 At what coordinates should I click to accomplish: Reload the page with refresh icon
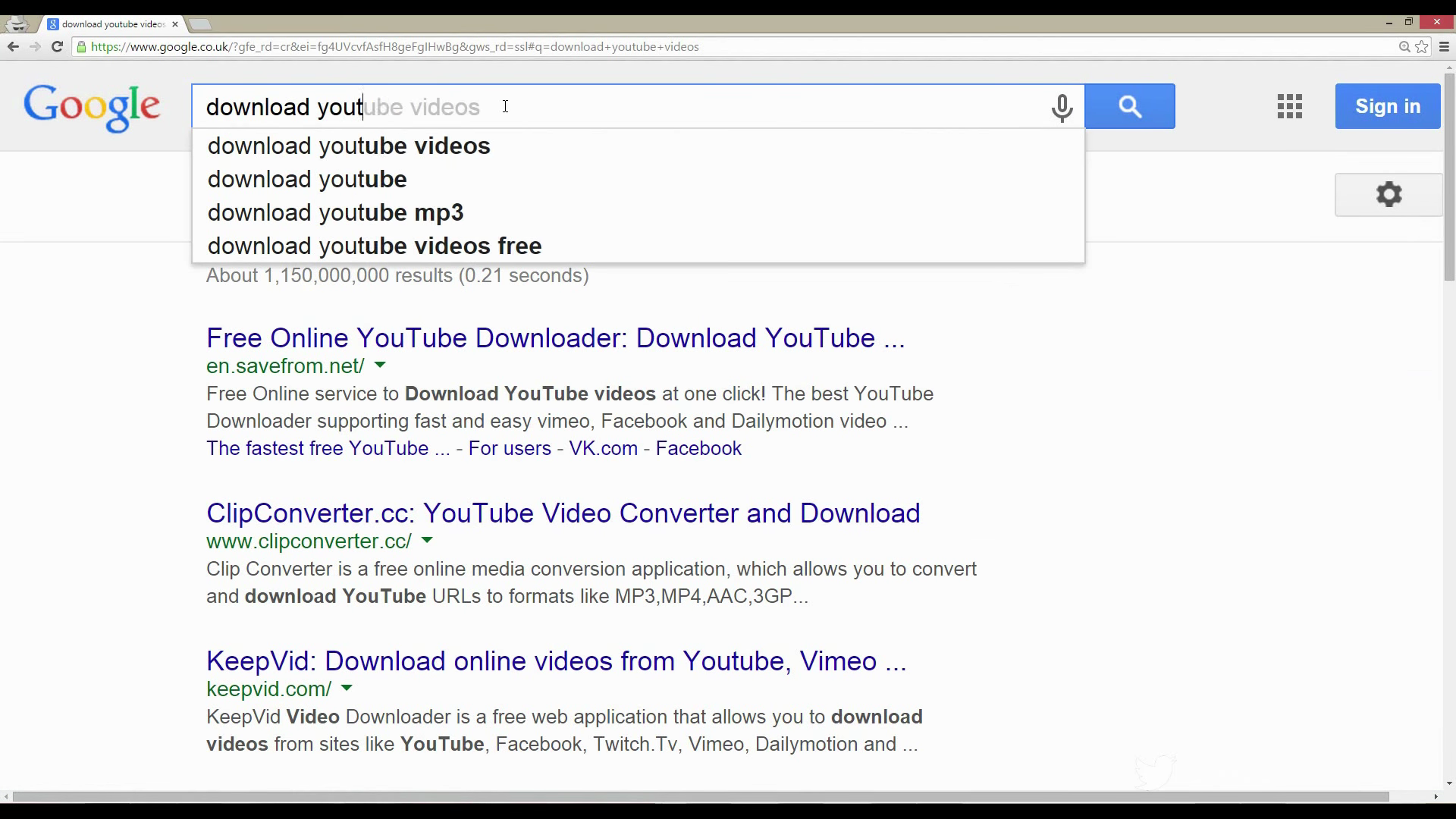coord(57,47)
